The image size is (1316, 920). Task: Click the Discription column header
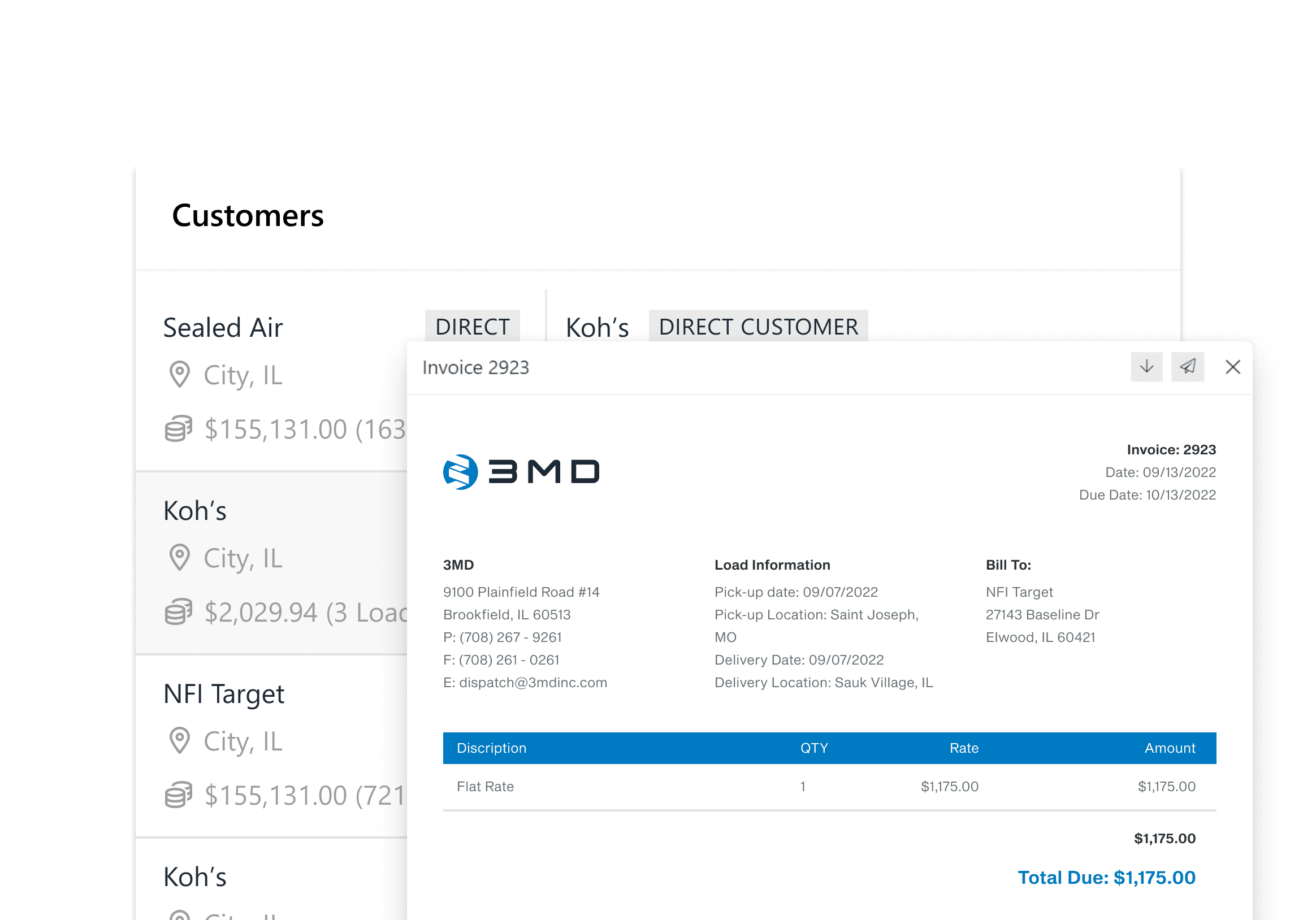491,748
